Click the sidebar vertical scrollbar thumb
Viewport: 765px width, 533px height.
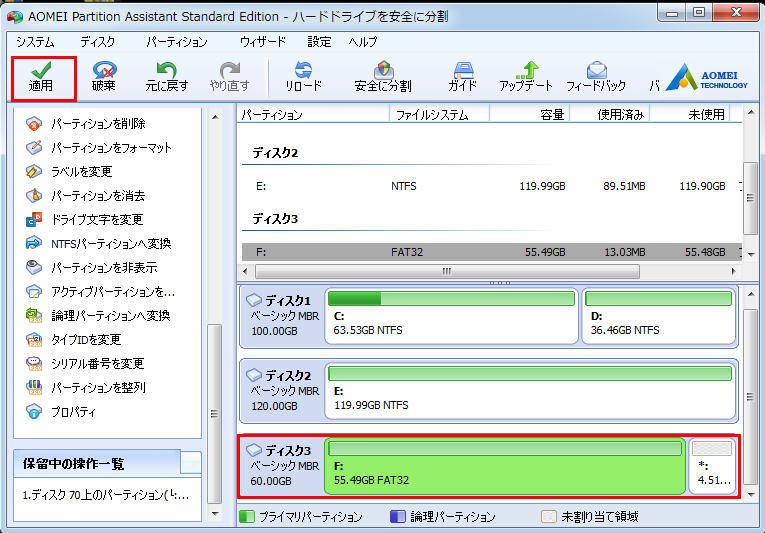(x=215, y=413)
